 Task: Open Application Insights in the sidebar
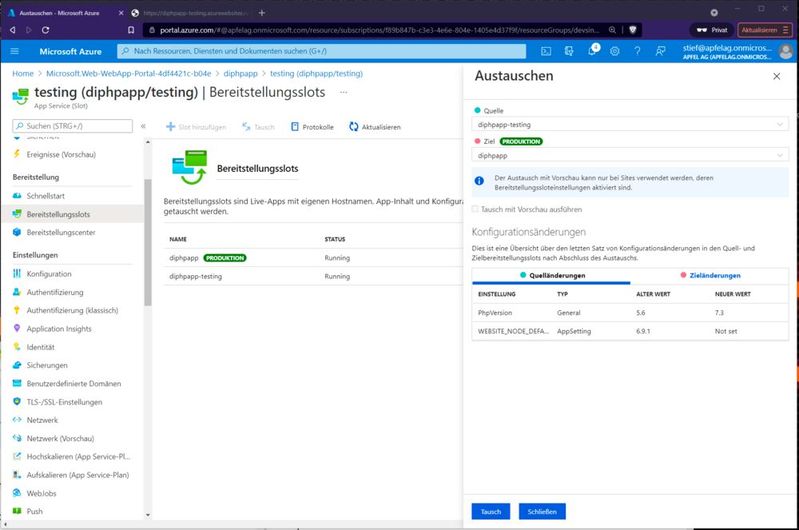pyautogui.click(x=59, y=329)
